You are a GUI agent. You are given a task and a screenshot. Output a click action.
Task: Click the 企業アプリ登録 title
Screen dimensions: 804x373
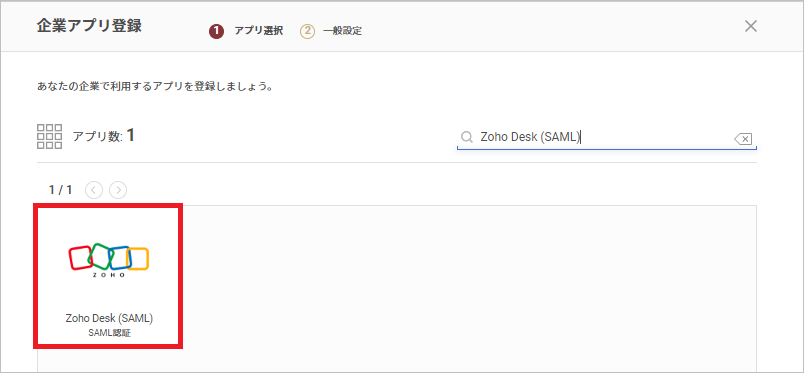(x=89, y=26)
